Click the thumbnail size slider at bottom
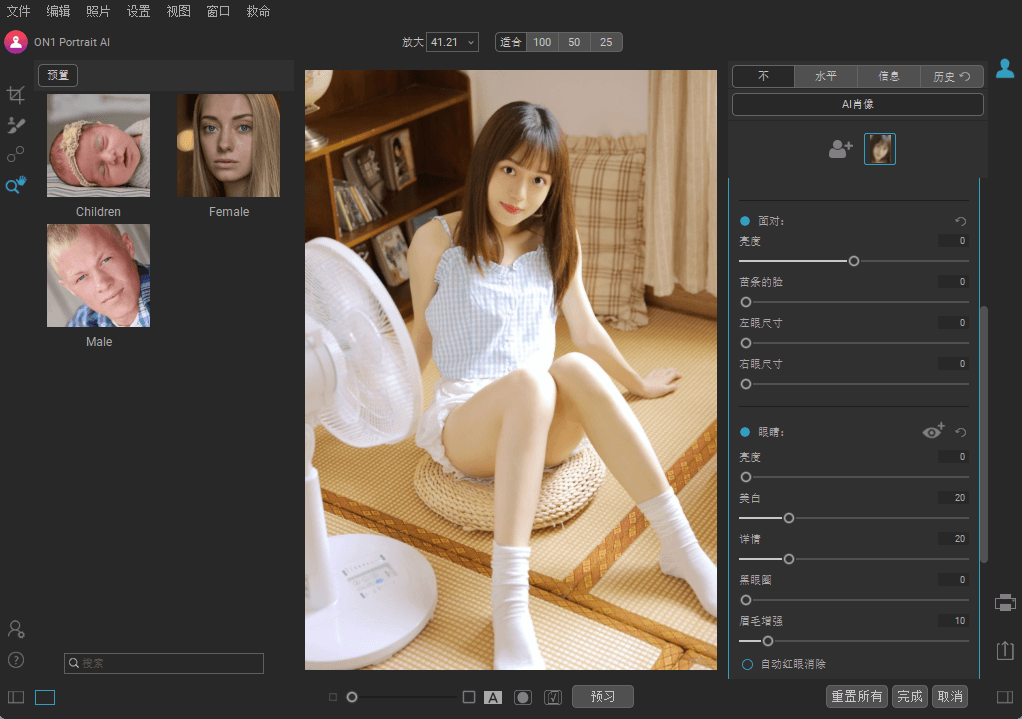The image size is (1022, 719). tap(352, 697)
